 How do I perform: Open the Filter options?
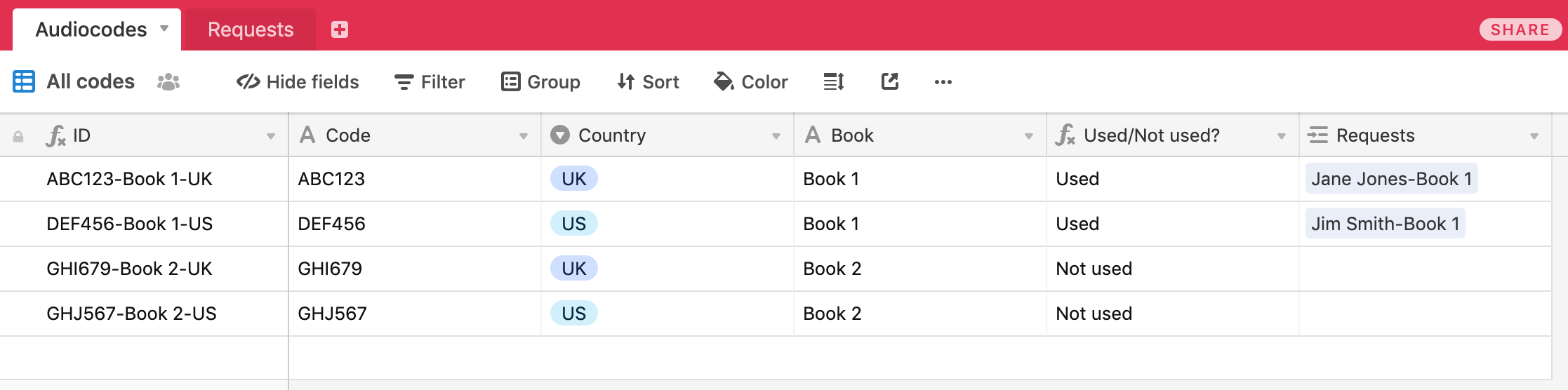point(430,82)
